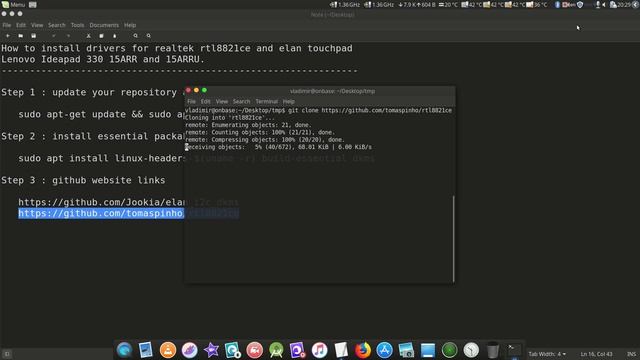Click the paste toolbar icon
Viewport: 640px width, 360px height.
115,36
